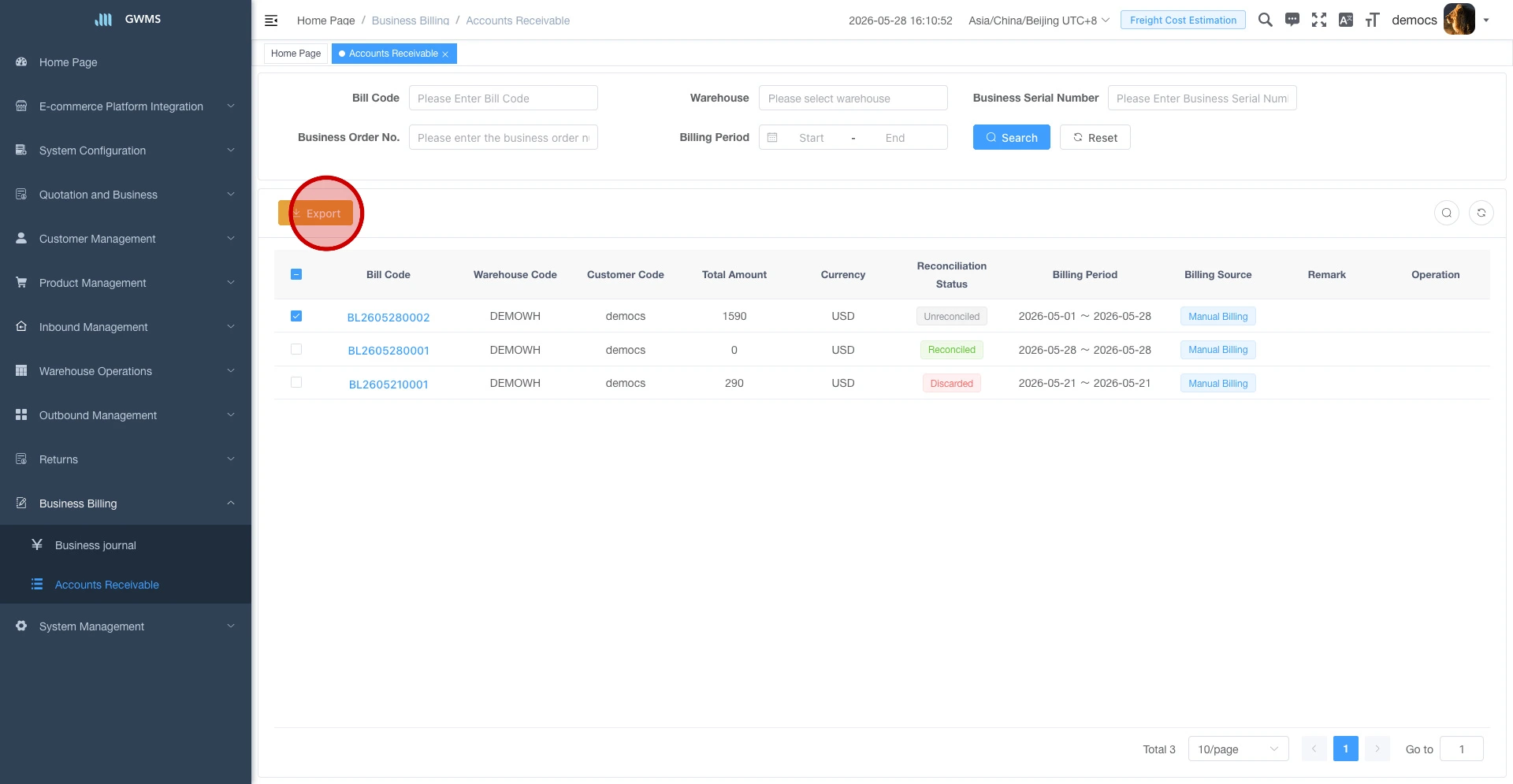The image size is (1513, 784).
Task: Open bill BL2605280001 link
Action: 388,350
